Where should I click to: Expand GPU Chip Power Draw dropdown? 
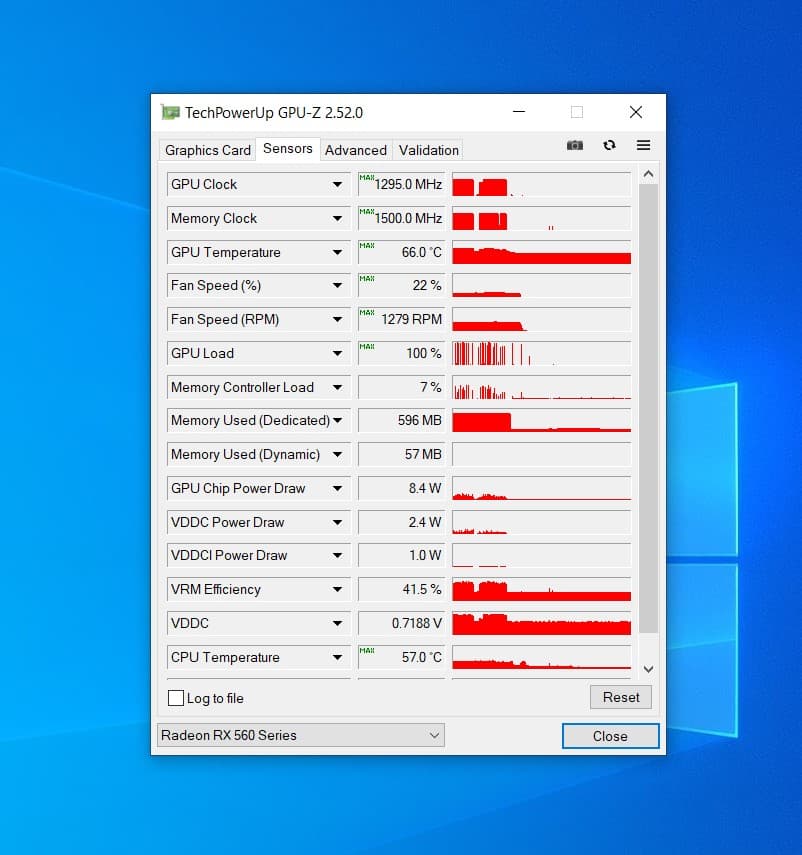(337, 488)
